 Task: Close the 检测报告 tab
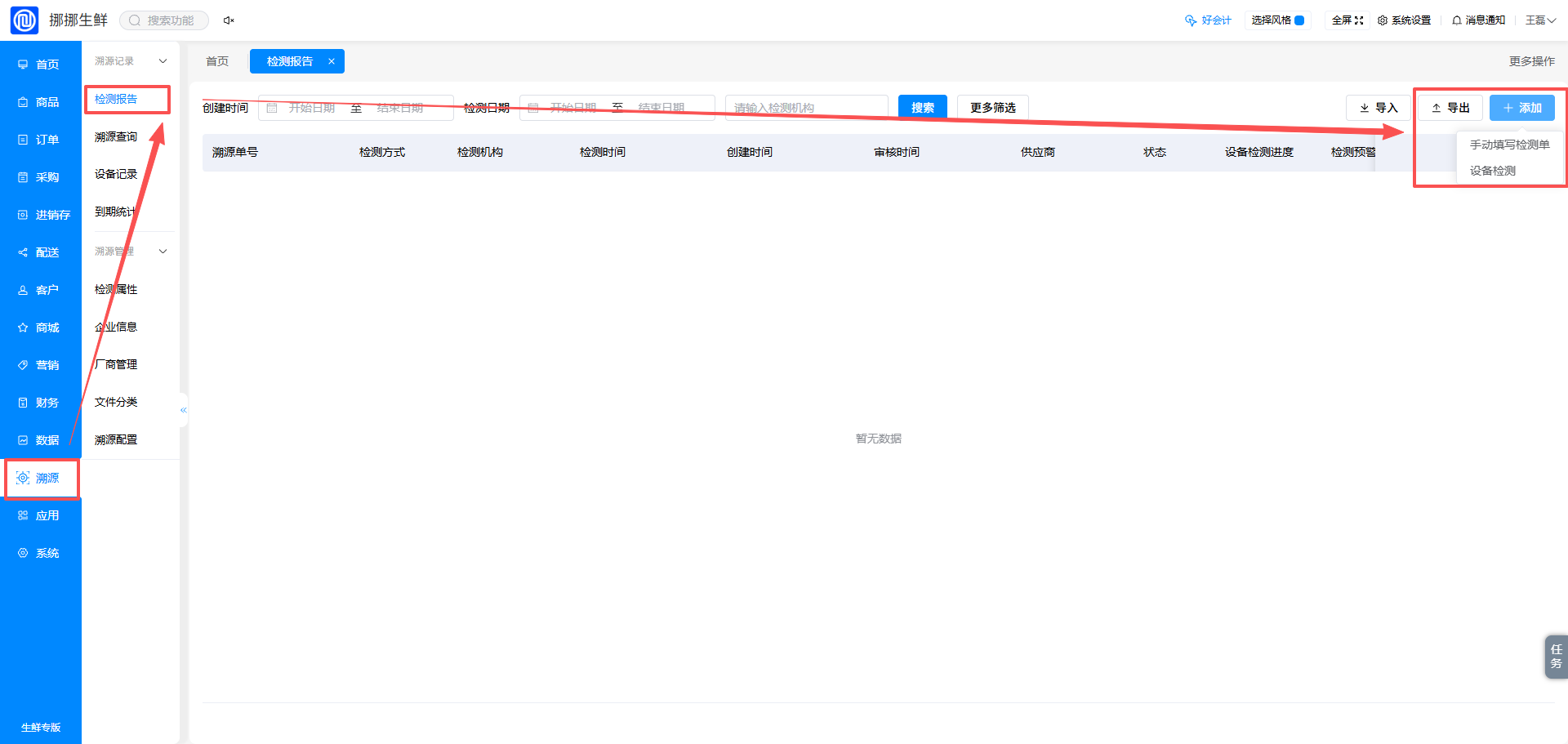(332, 61)
